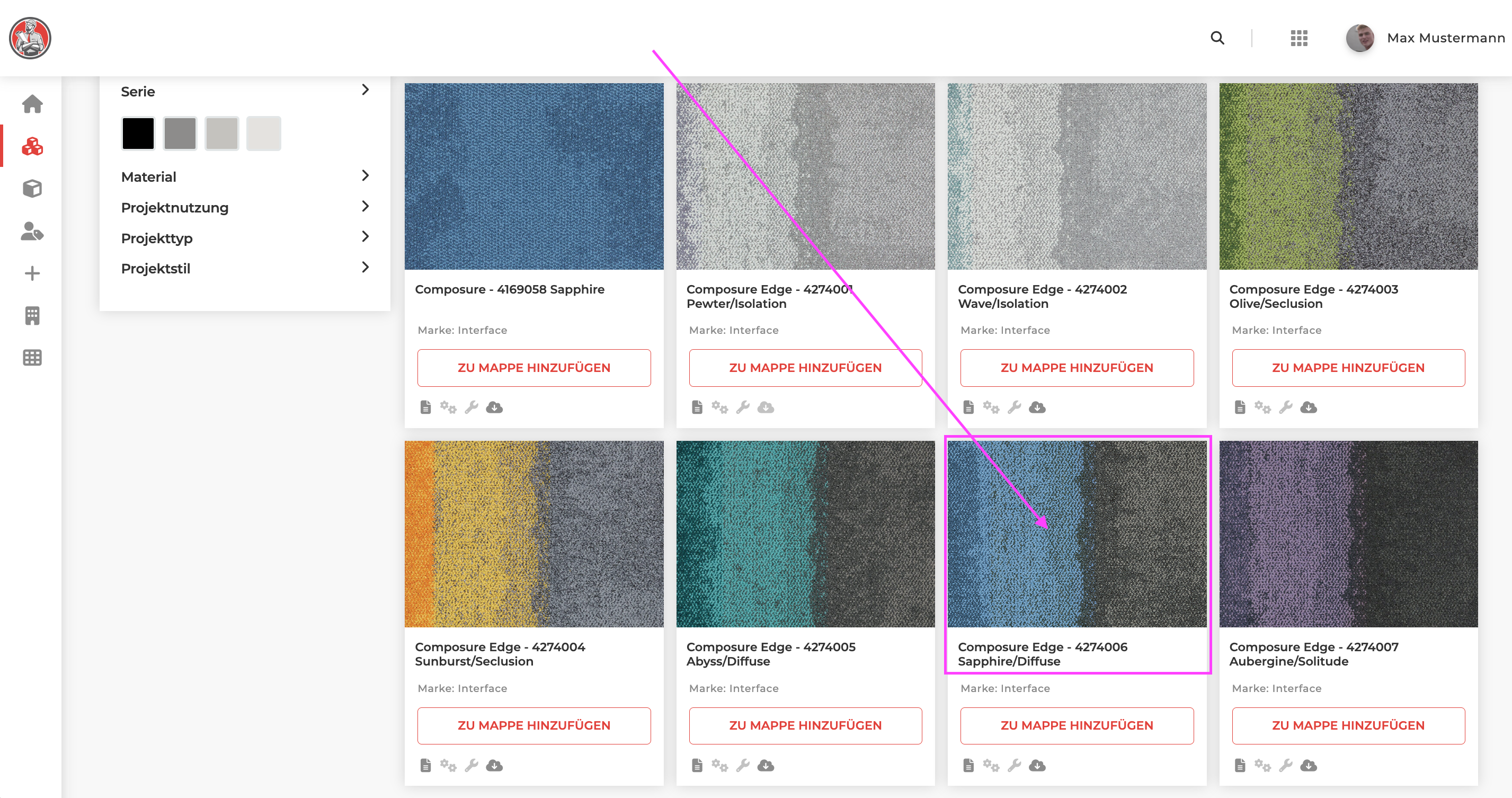Viewport: 1512px width, 798px height.
Task: Add Aubergine/Solitude to Mappe
Action: point(1348,726)
